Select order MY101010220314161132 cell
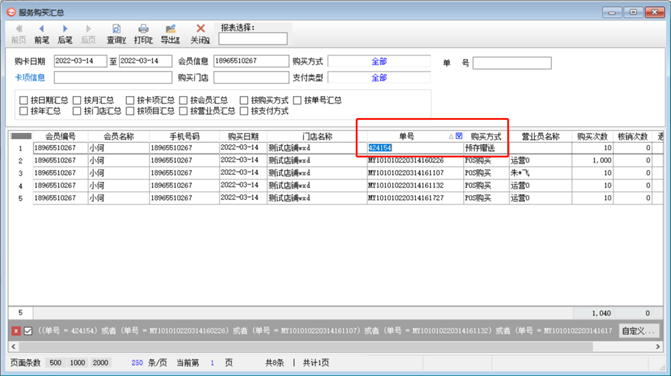 tap(415, 185)
